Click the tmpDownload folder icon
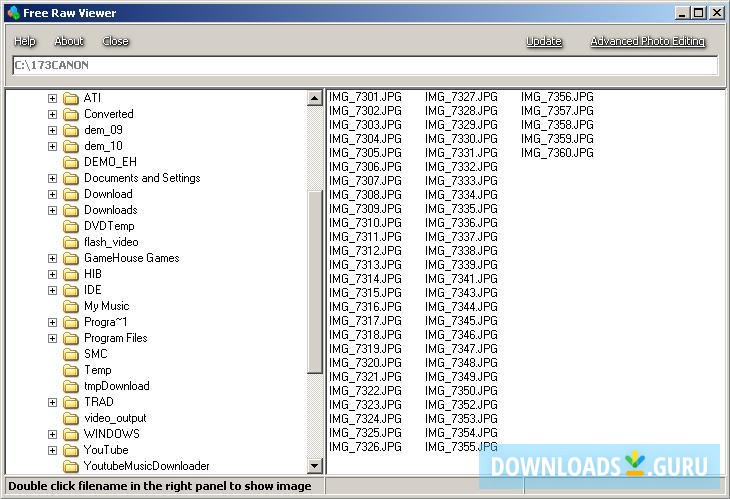Image resolution: width=730 pixels, height=499 pixels. click(71, 386)
